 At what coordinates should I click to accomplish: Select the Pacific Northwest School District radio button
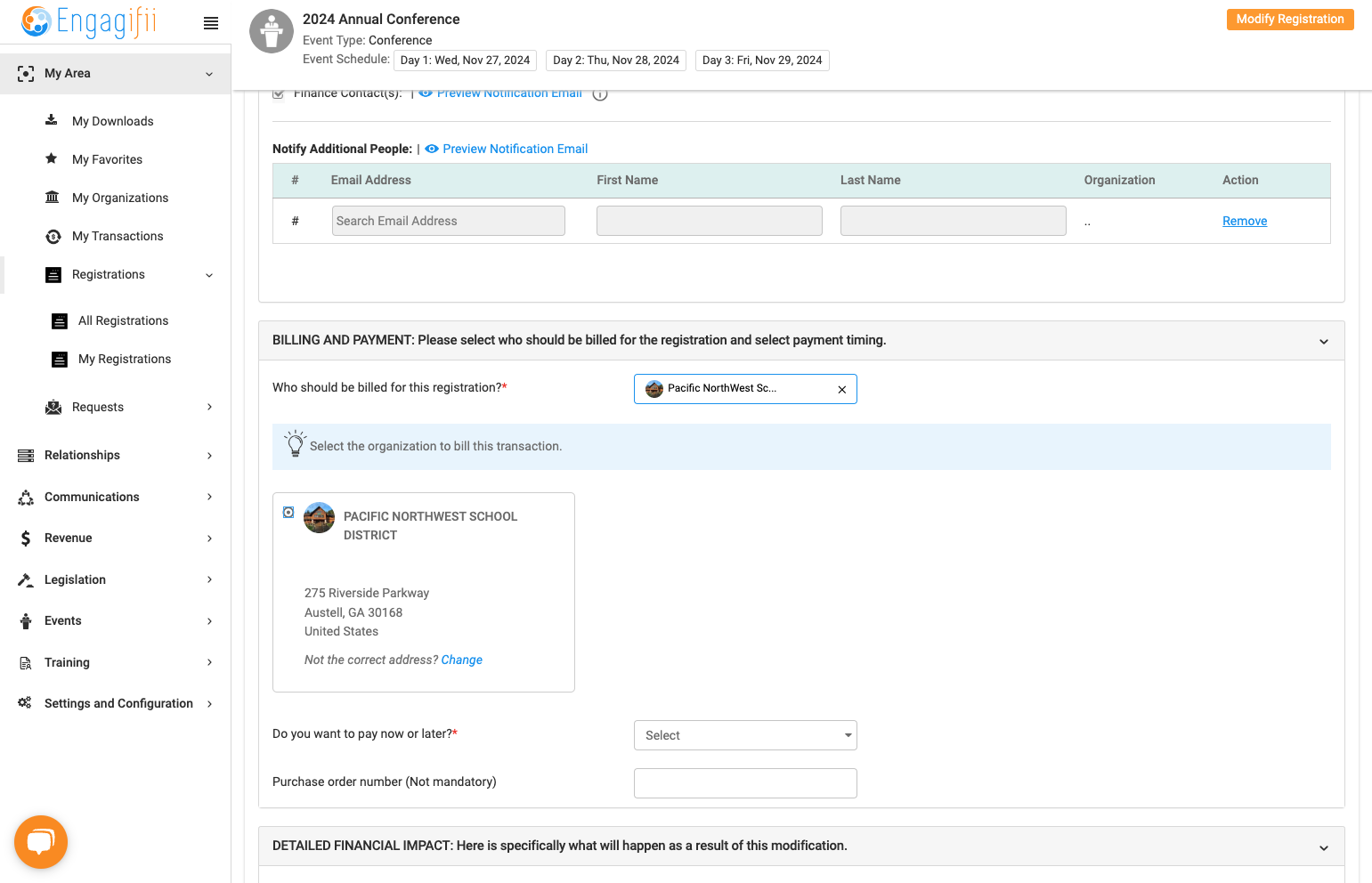pyautogui.click(x=288, y=512)
